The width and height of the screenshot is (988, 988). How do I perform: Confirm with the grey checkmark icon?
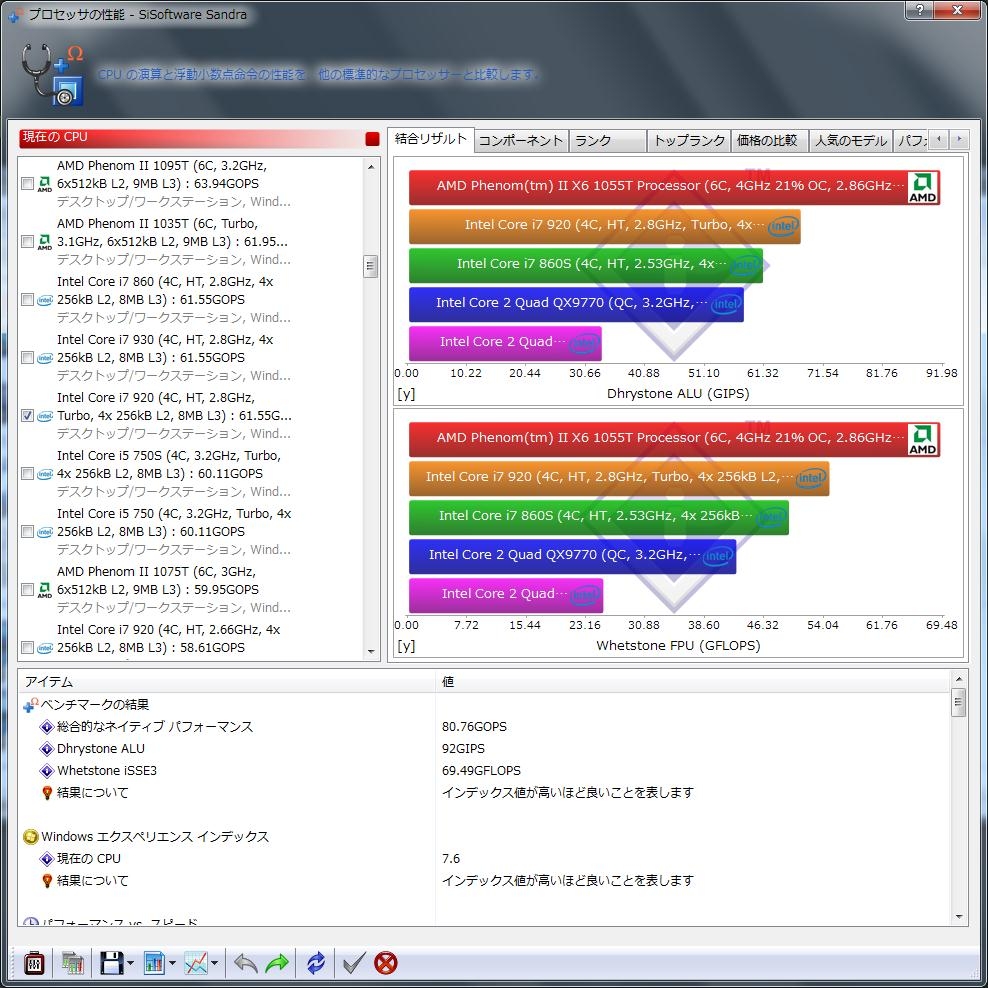tap(353, 963)
